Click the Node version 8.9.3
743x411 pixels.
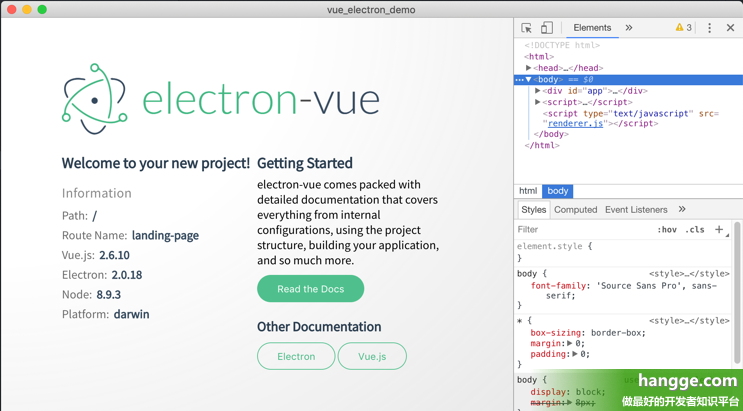pyautogui.click(x=109, y=294)
